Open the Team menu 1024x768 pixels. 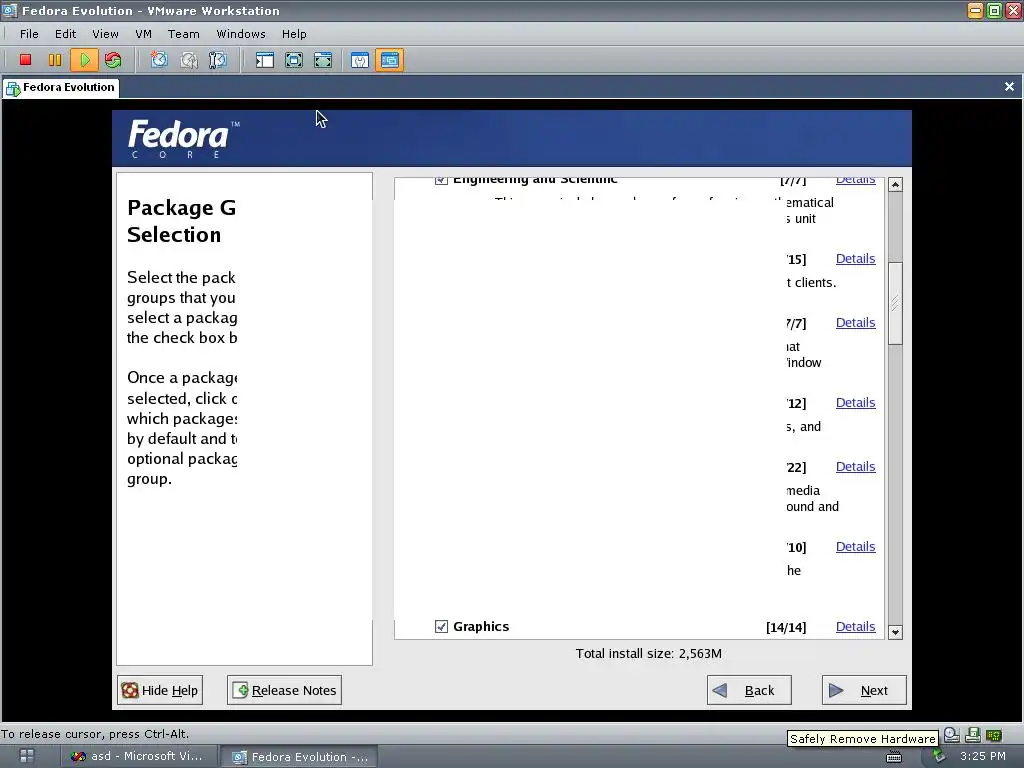click(184, 34)
